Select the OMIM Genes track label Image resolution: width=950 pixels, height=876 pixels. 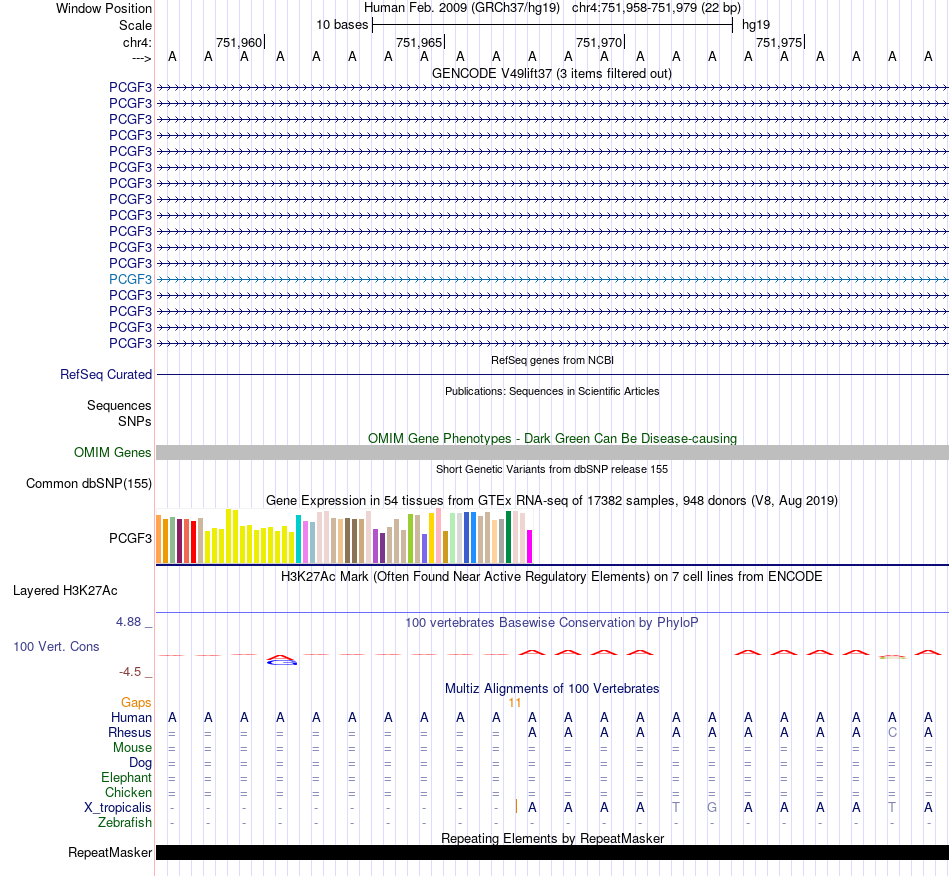click(x=113, y=453)
